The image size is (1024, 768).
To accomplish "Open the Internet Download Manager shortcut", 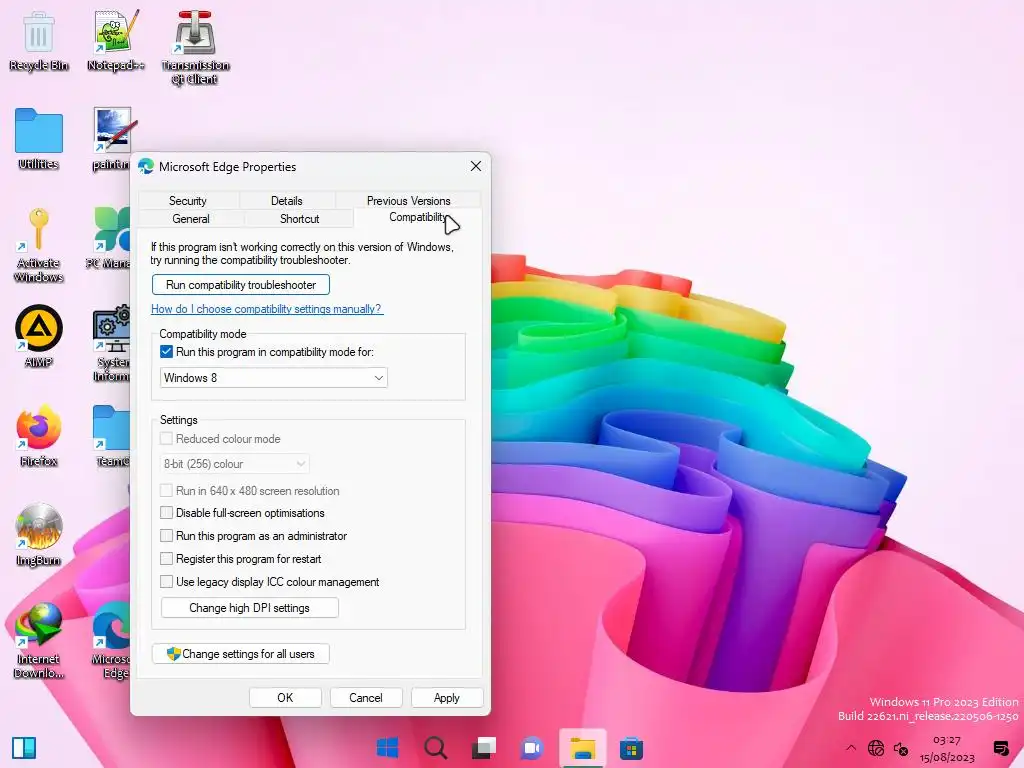I will coord(39,640).
